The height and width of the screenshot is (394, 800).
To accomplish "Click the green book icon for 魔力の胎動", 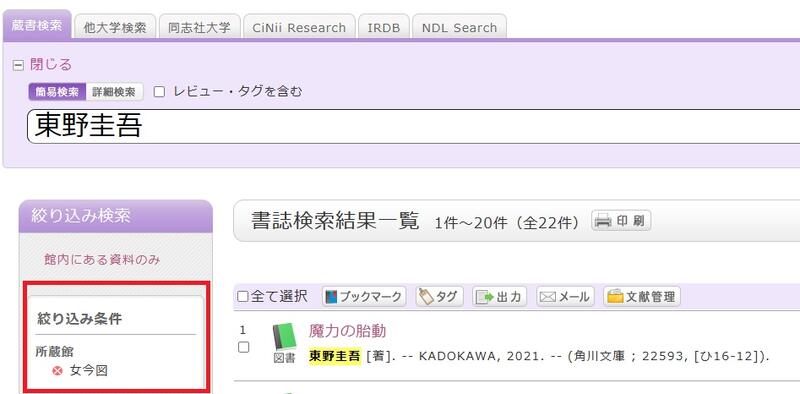I will tap(284, 336).
